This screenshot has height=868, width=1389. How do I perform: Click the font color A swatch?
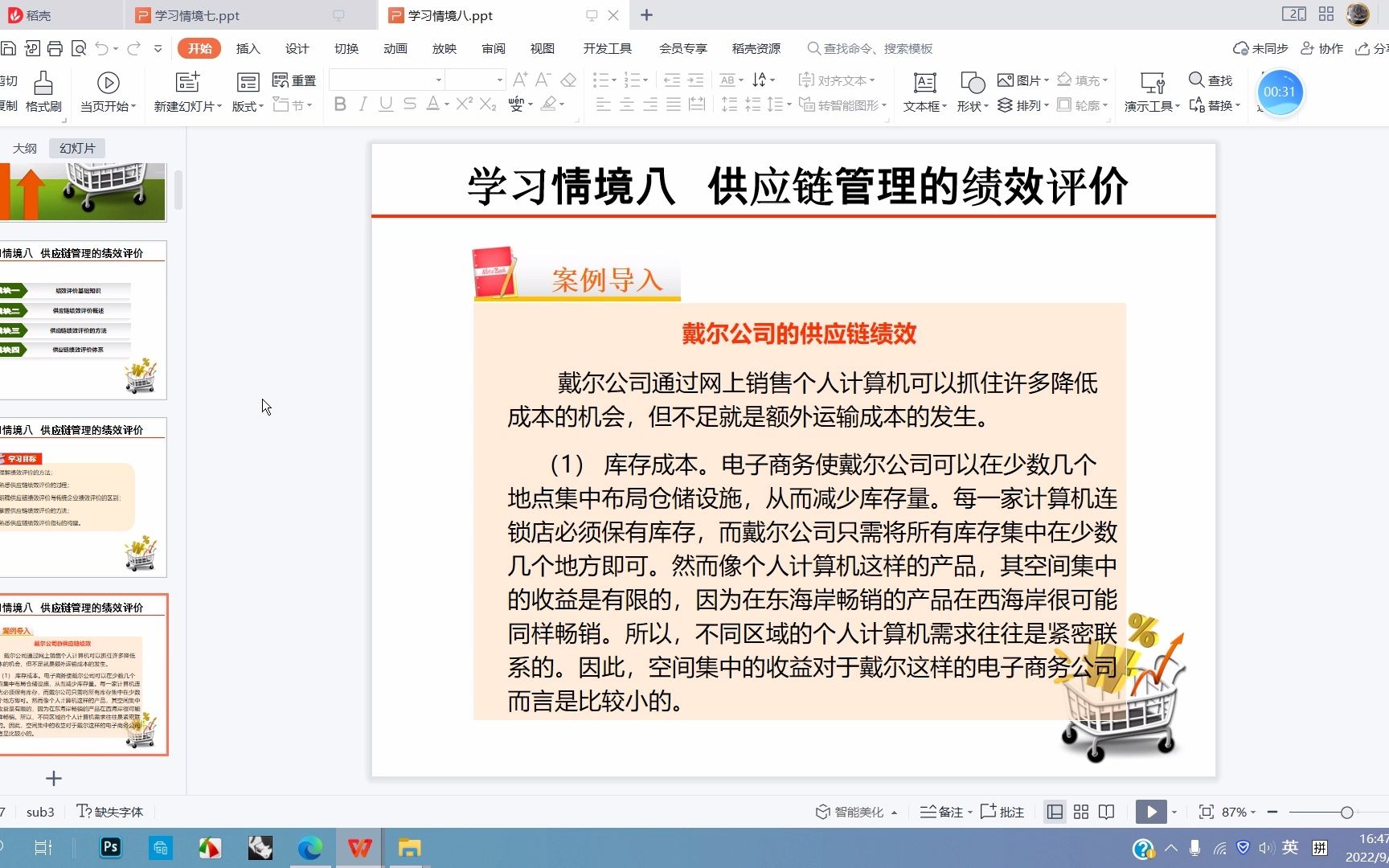click(x=432, y=104)
